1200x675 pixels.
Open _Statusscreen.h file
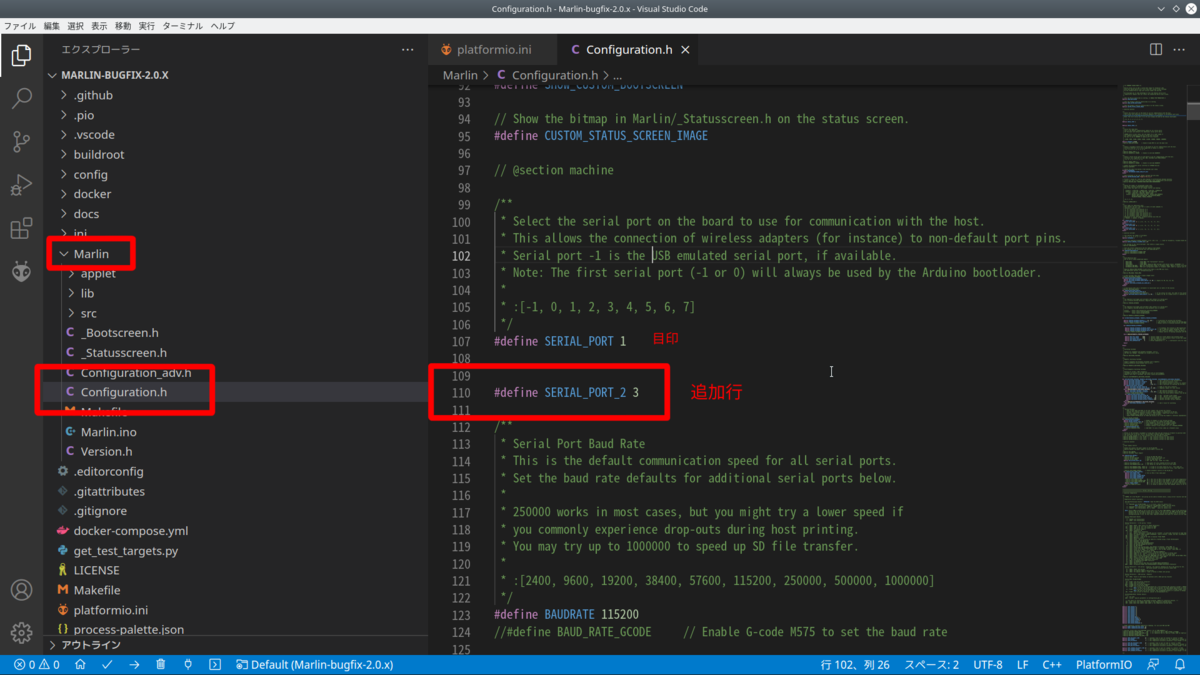click(x=124, y=352)
